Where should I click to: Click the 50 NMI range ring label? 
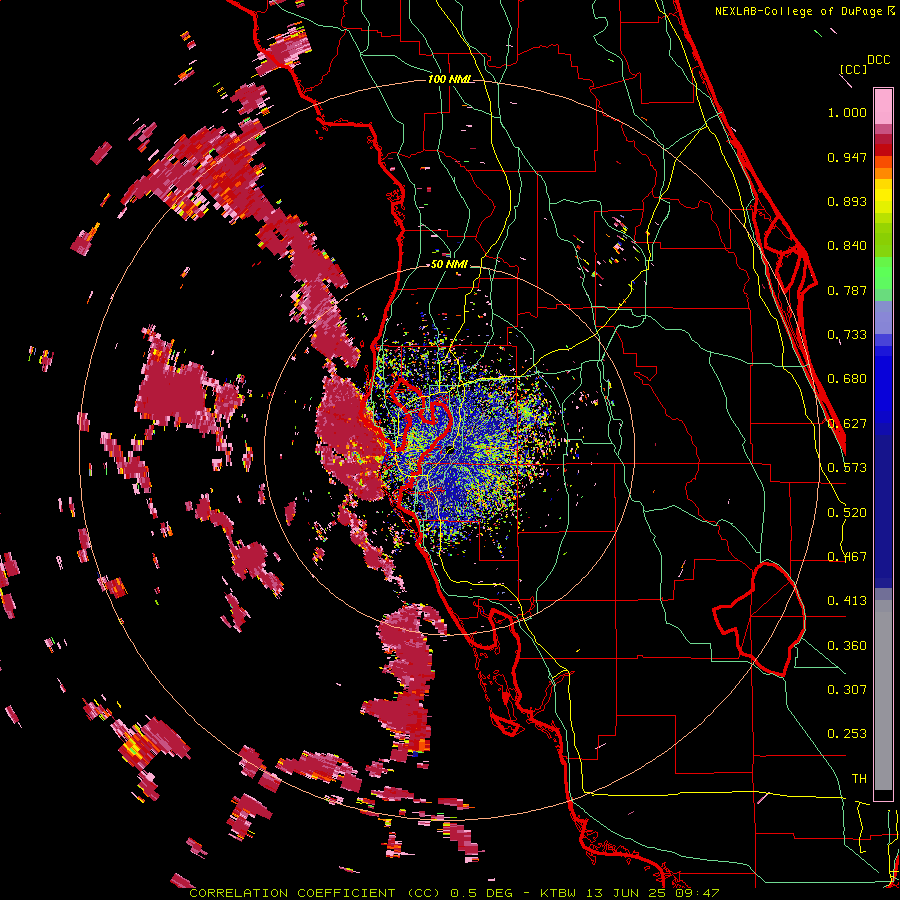(x=449, y=265)
